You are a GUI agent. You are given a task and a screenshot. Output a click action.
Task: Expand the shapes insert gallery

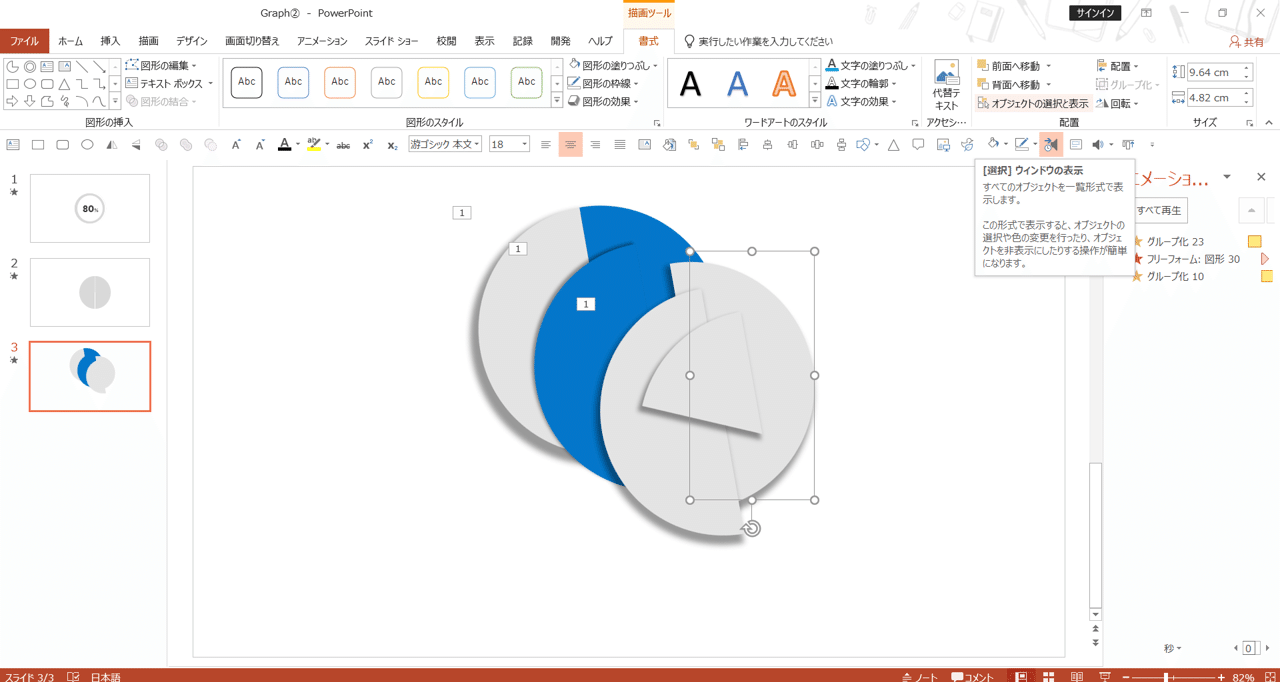click(115, 101)
